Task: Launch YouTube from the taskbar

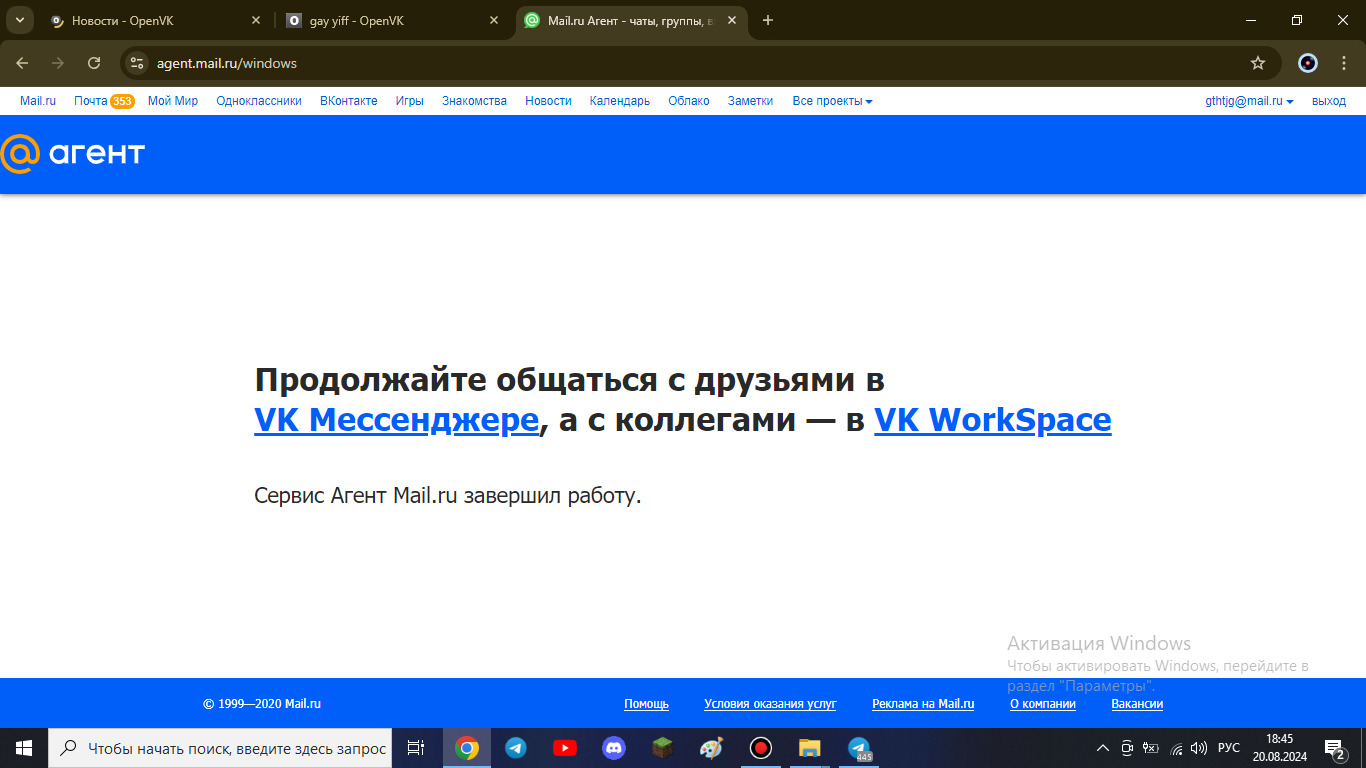Action: pos(564,748)
